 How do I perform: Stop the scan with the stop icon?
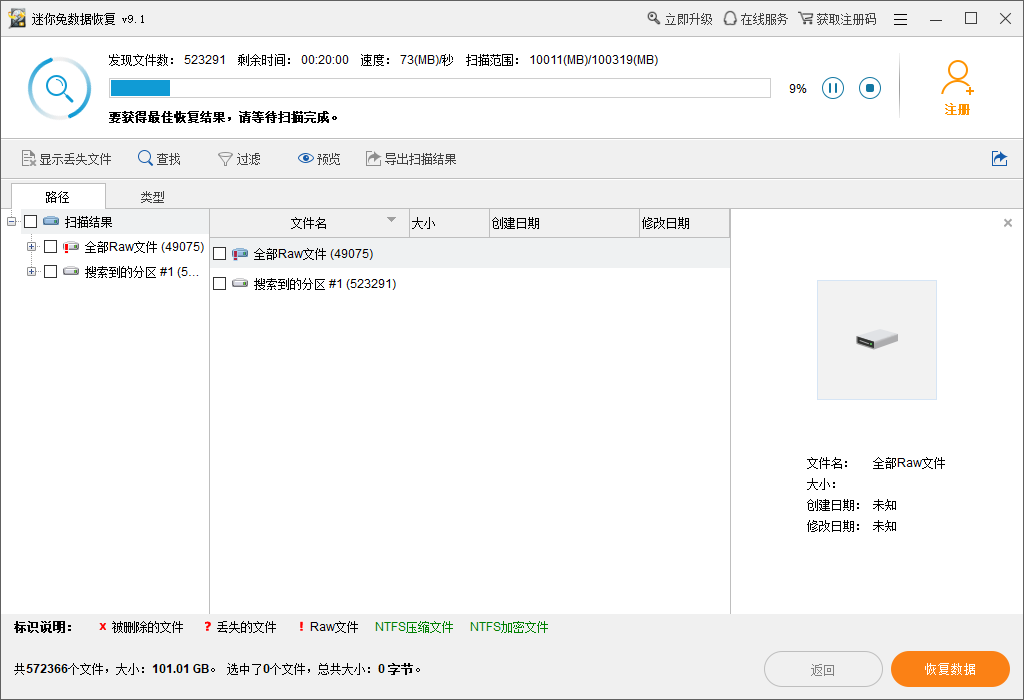click(x=870, y=88)
